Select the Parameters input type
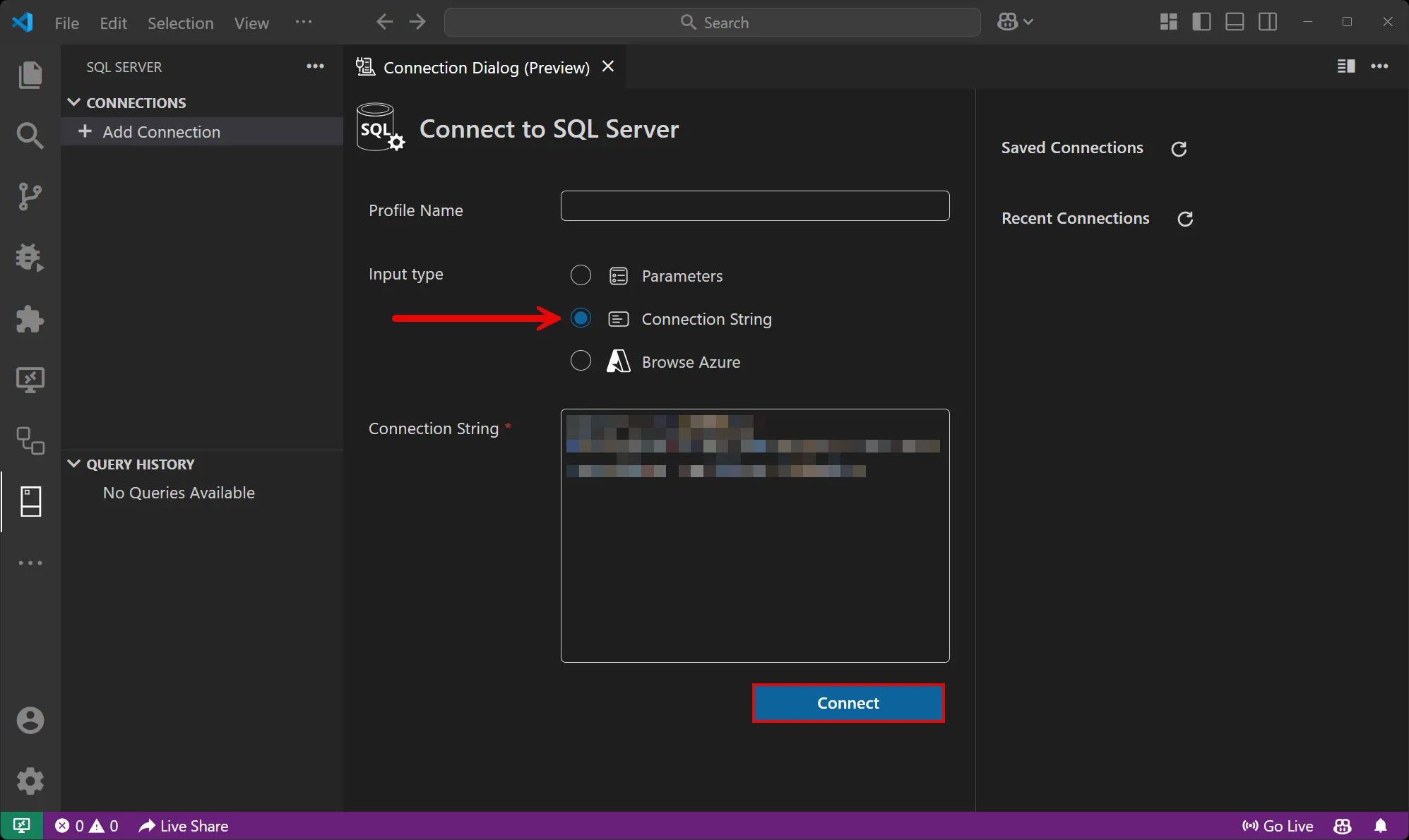 click(x=580, y=275)
